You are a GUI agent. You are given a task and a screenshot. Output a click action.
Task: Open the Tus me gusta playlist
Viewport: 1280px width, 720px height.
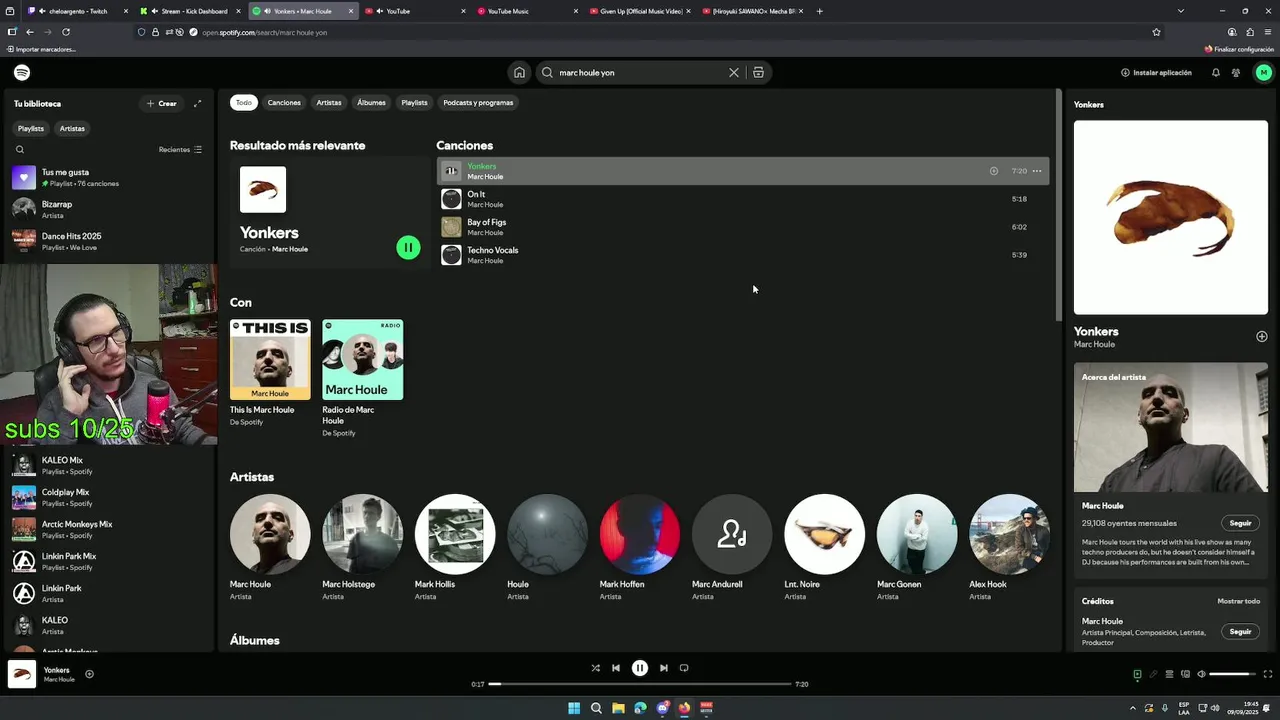108,178
